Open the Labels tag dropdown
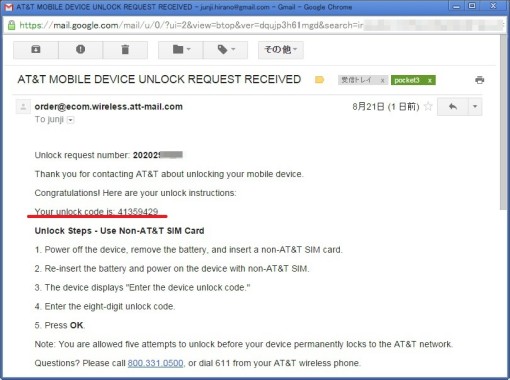This screenshot has width=510, height=380. tap(225, 50)
